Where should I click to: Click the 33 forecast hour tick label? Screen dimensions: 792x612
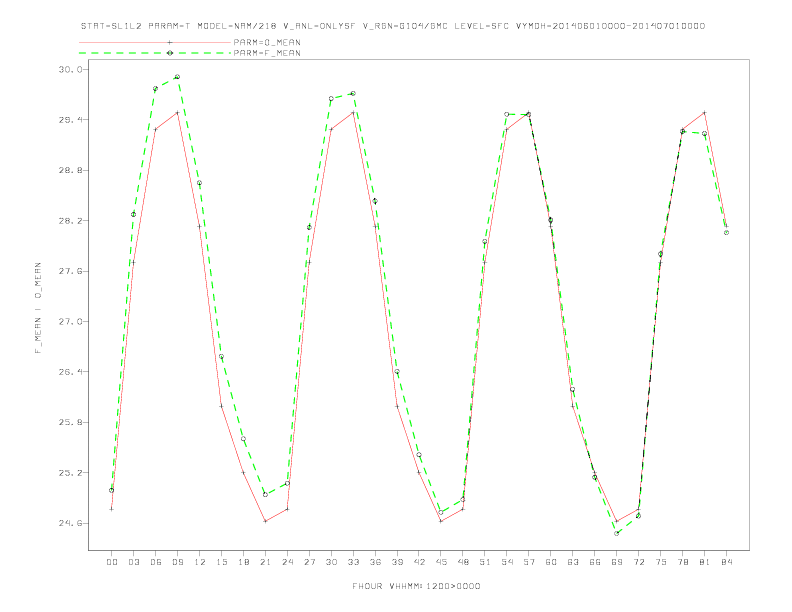coord(353,562)
